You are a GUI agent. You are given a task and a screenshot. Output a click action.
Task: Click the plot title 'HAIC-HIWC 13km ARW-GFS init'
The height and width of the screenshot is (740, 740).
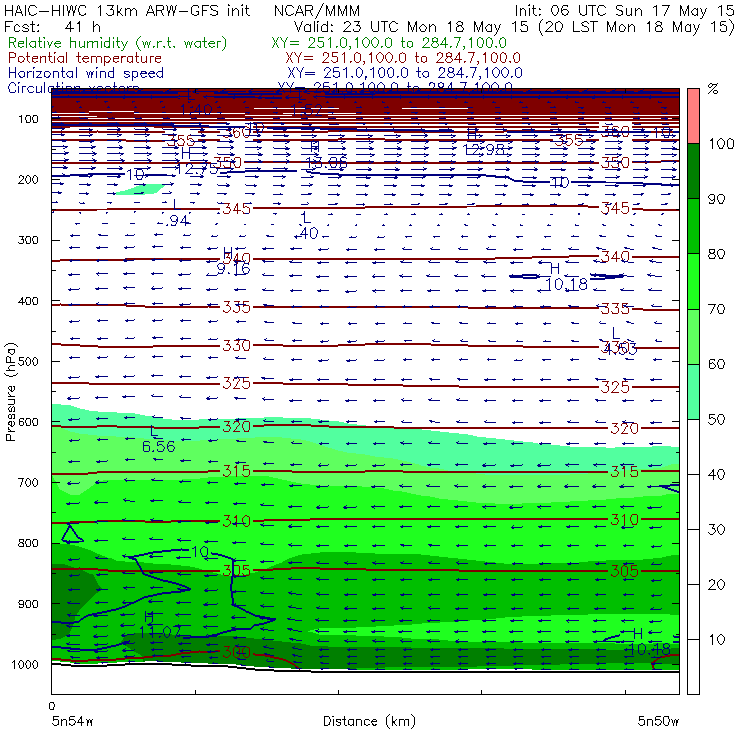point(127,11)
